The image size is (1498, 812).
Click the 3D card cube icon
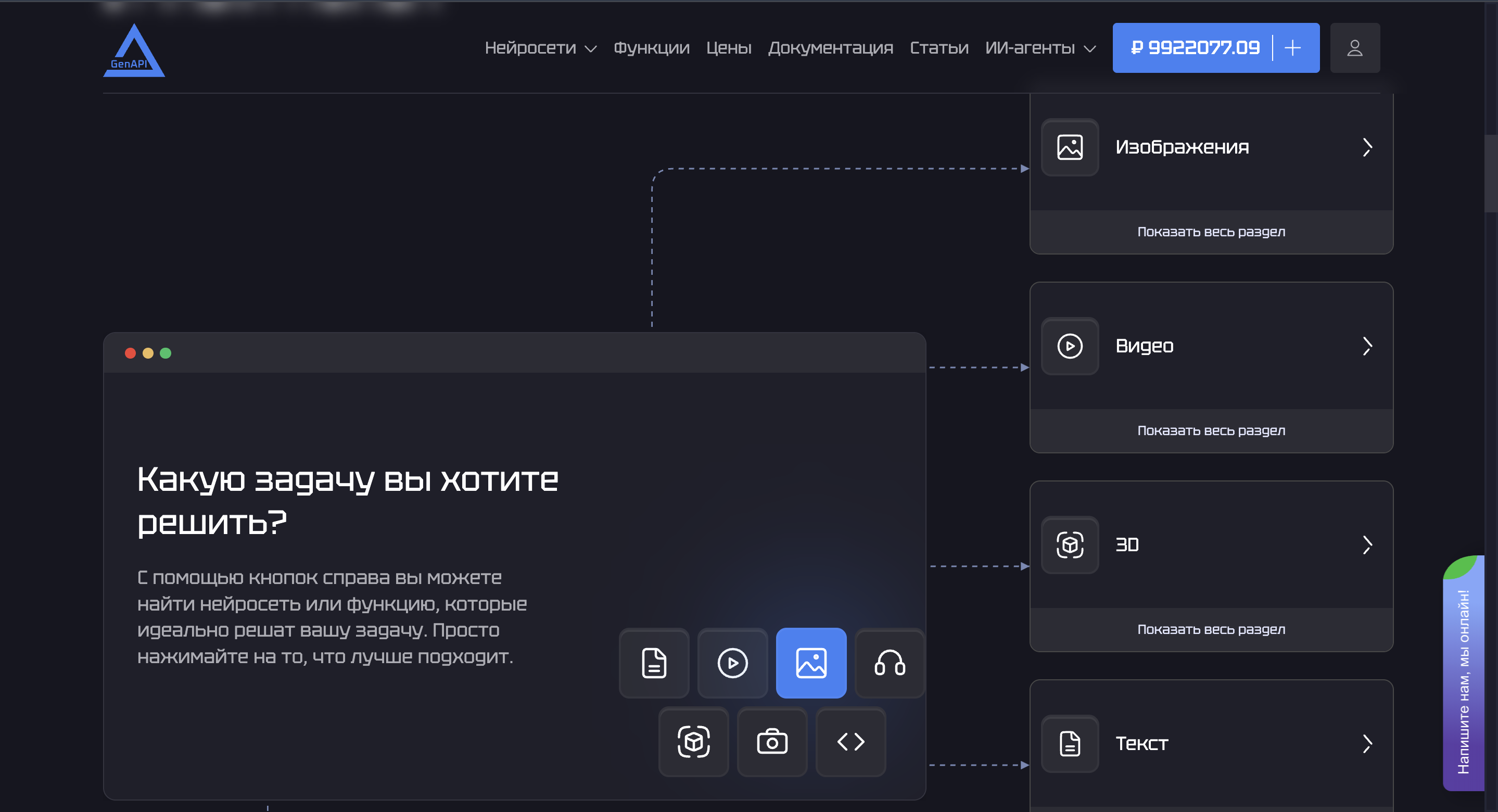click(x=1070, y=545)
